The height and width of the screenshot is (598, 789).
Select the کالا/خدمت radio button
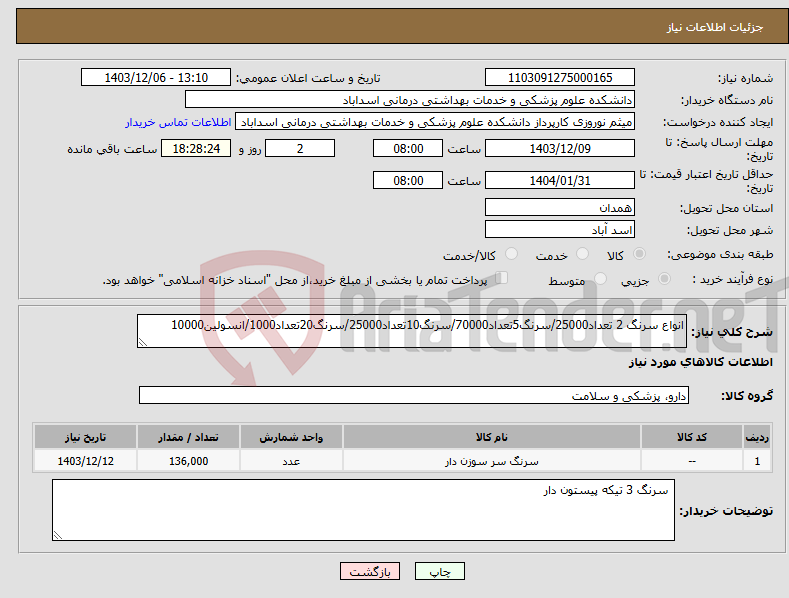(511, 254)
